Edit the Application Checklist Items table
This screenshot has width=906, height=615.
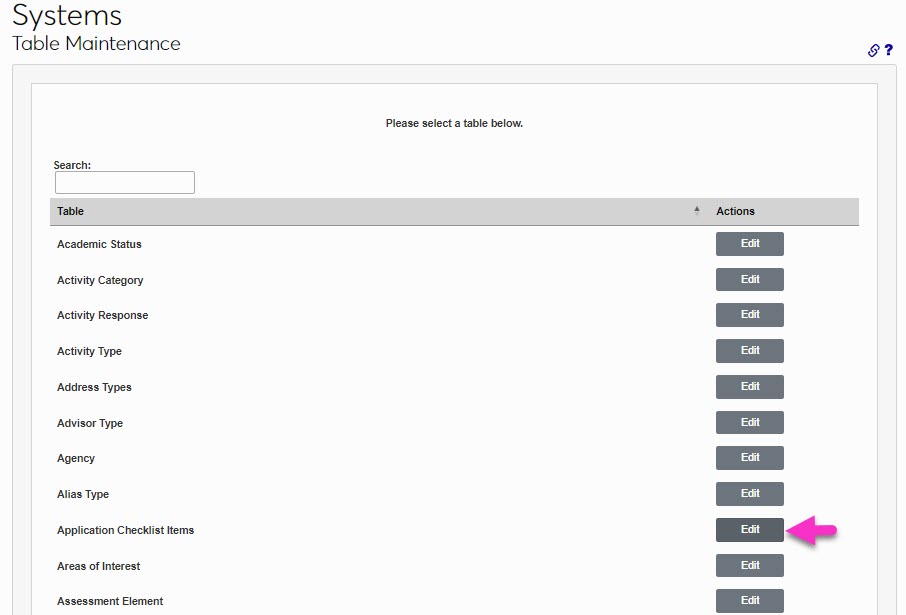(x=749, y=529)
